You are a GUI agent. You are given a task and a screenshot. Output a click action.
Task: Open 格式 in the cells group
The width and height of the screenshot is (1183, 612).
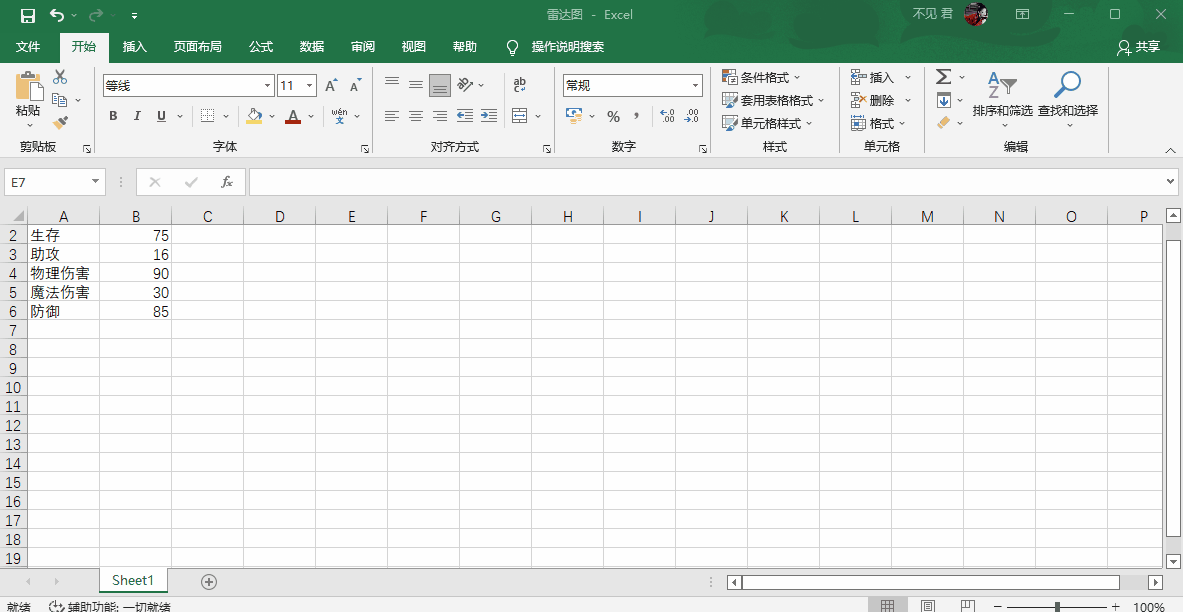(878, 123)
